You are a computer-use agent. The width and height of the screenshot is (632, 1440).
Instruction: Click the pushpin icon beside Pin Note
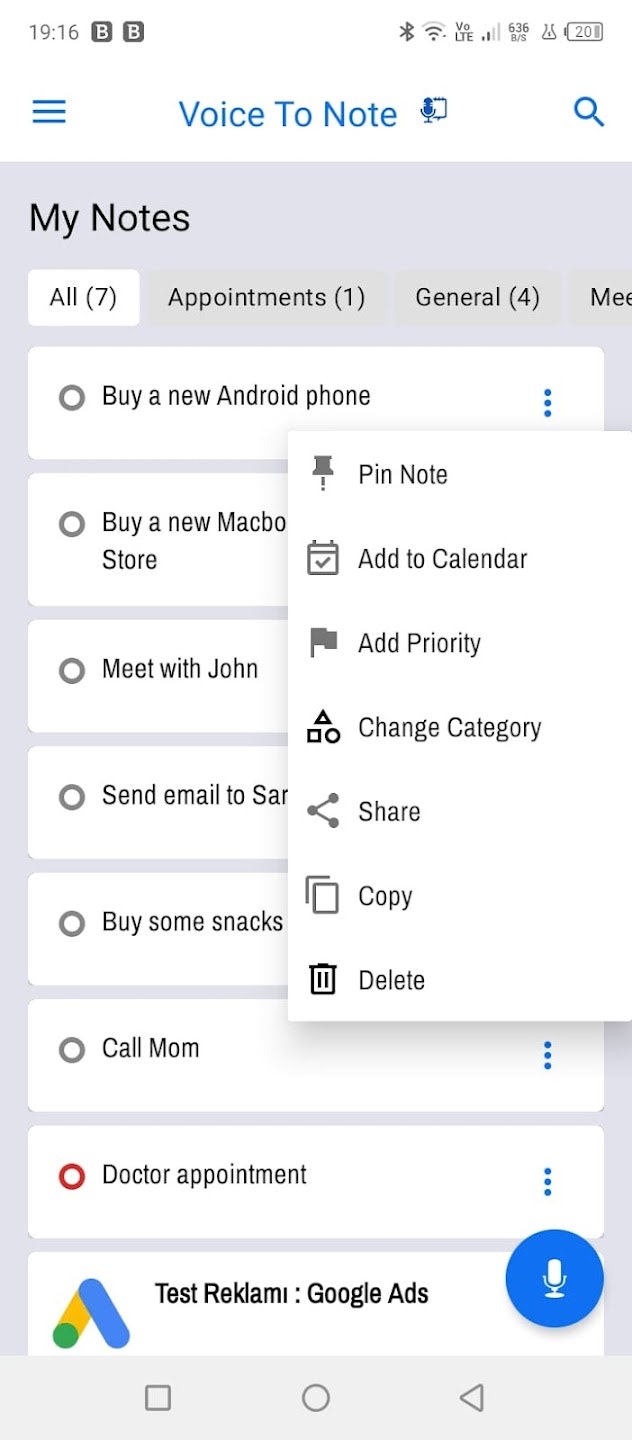click(x=322, y=474)
